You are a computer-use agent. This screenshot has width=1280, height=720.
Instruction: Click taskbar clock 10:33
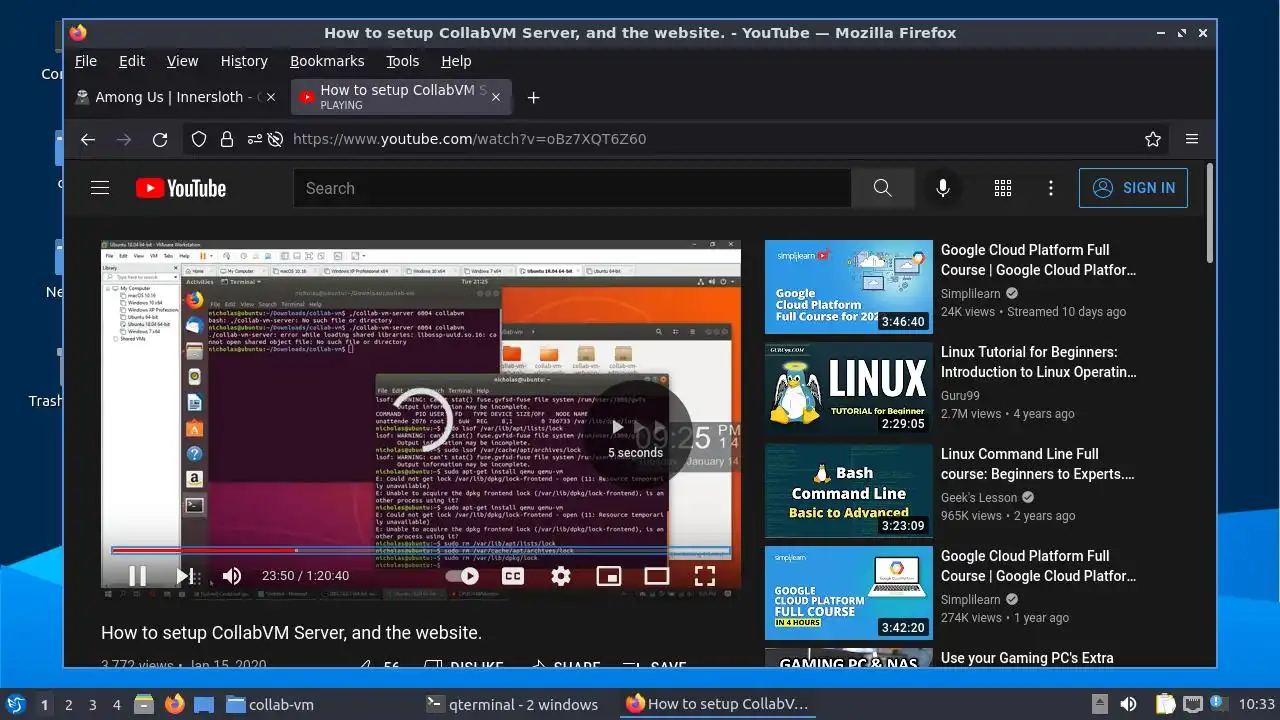coord(1257,705)
